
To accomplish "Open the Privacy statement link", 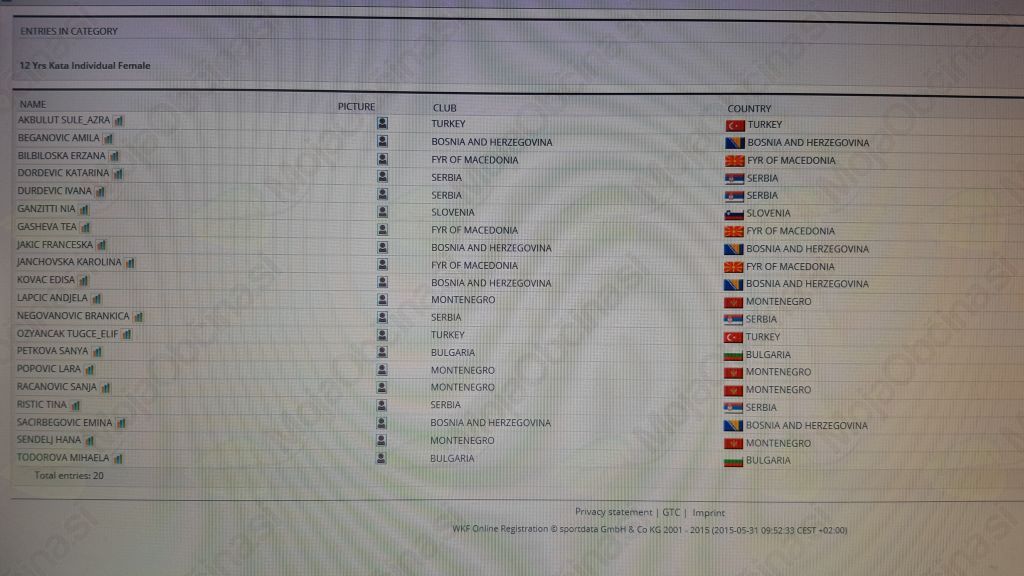I will [x=613, y=512].
